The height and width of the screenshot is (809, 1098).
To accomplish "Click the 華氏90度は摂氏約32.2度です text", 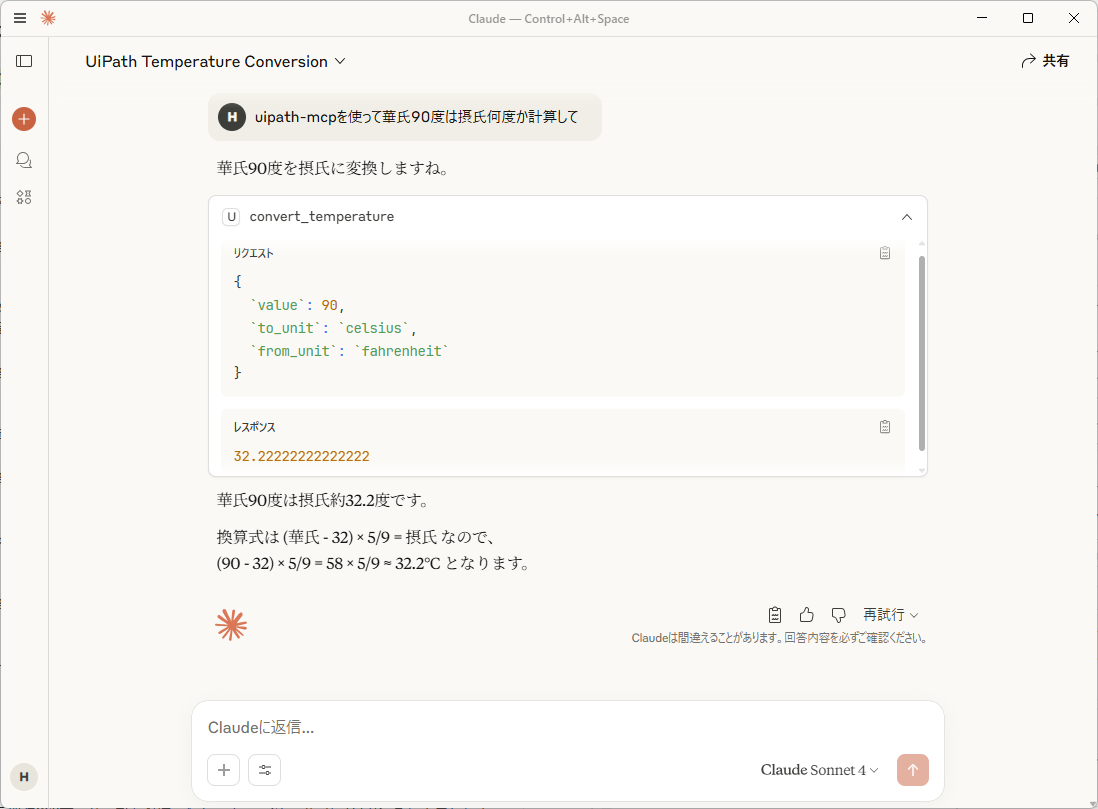I will click(x=323, y=500).
